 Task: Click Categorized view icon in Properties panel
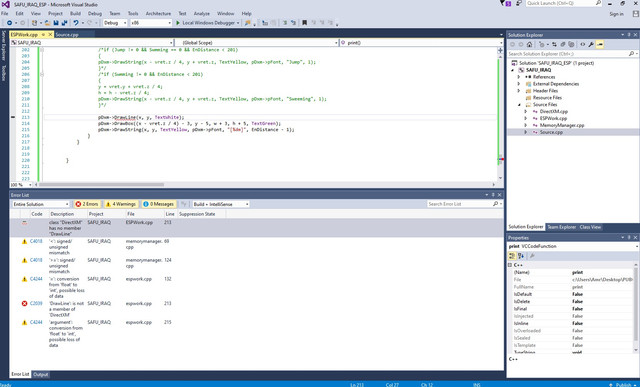coord(512,256)
